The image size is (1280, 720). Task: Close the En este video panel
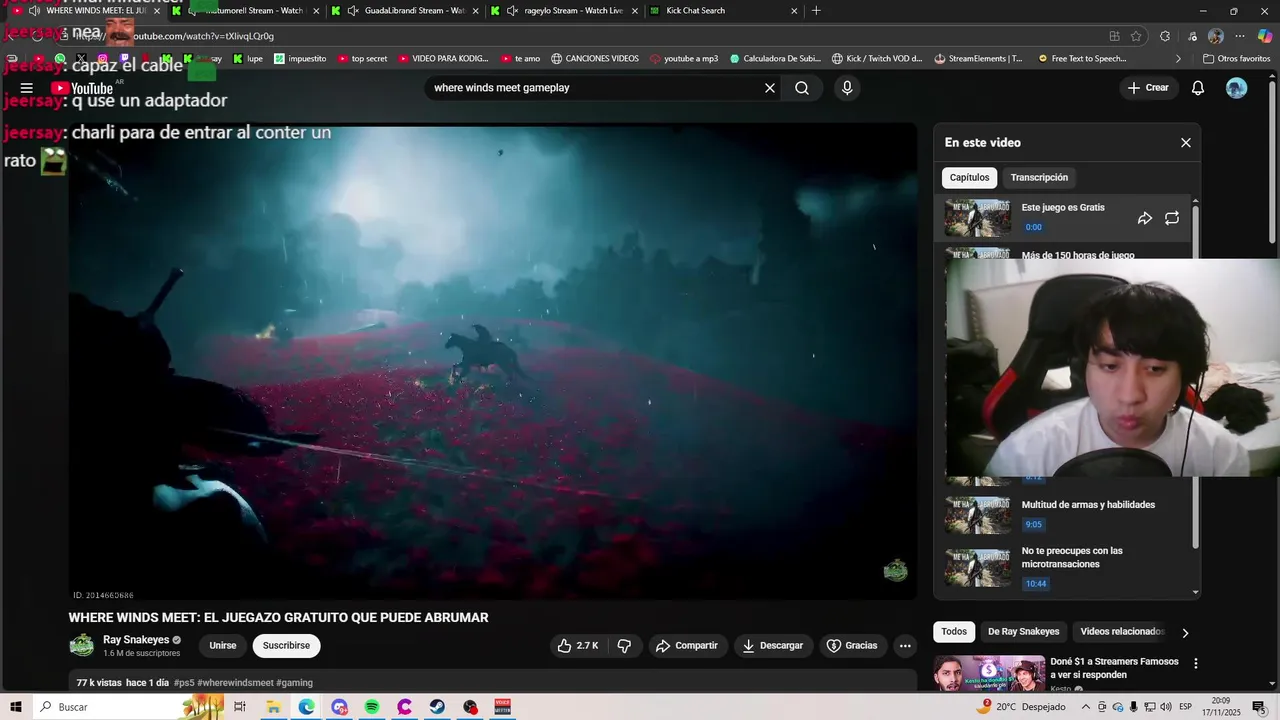click(x=1186, y=143)
